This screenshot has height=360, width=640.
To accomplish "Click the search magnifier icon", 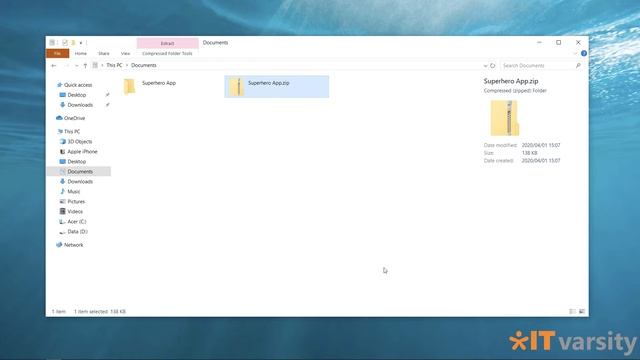I will point(578,65).
